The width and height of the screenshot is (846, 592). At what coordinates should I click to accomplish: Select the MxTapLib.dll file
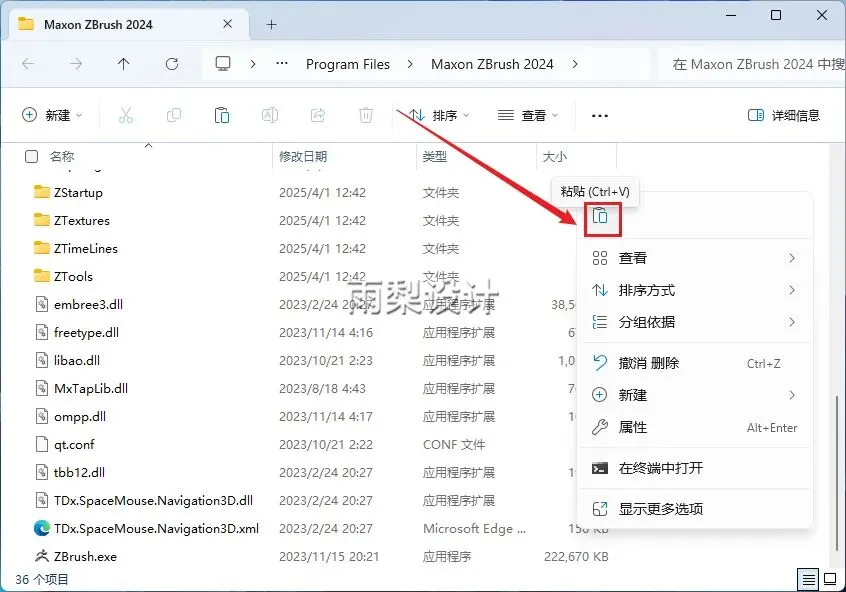(91, 389)
